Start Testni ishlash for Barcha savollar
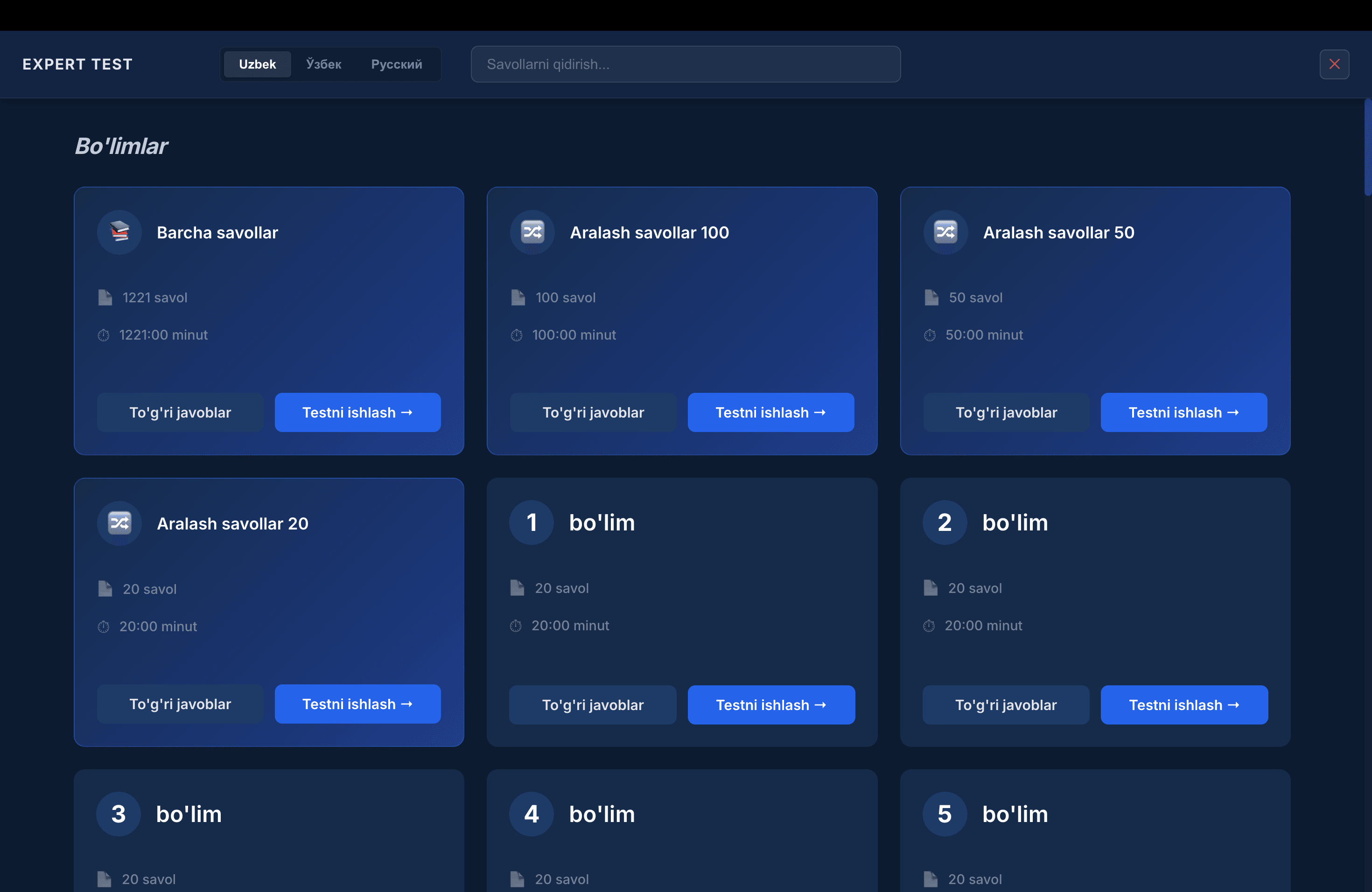This screenshot has width=1372, height=892. [x=357, y=412]
